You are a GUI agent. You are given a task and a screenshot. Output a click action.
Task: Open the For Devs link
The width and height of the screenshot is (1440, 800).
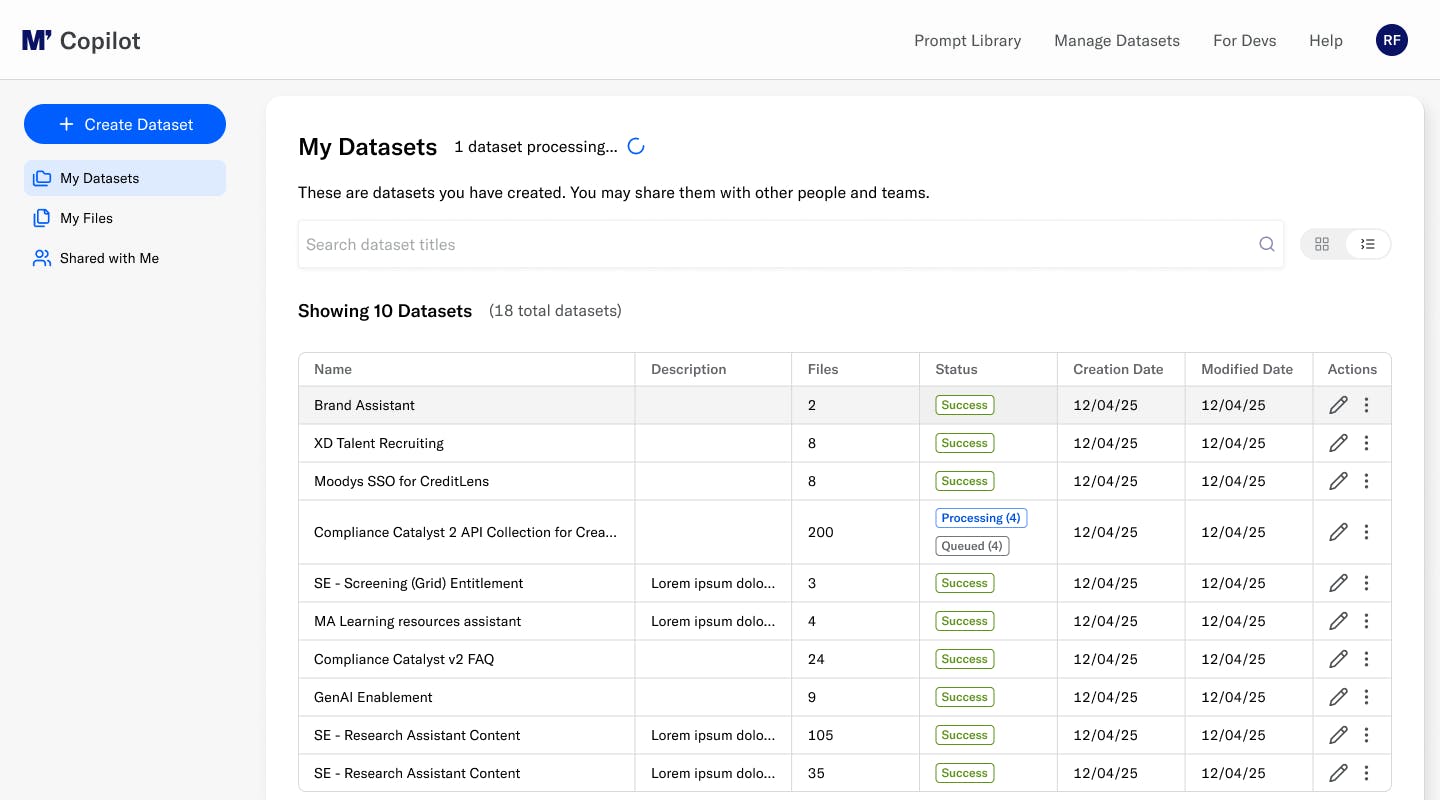tap(1244, 40)
